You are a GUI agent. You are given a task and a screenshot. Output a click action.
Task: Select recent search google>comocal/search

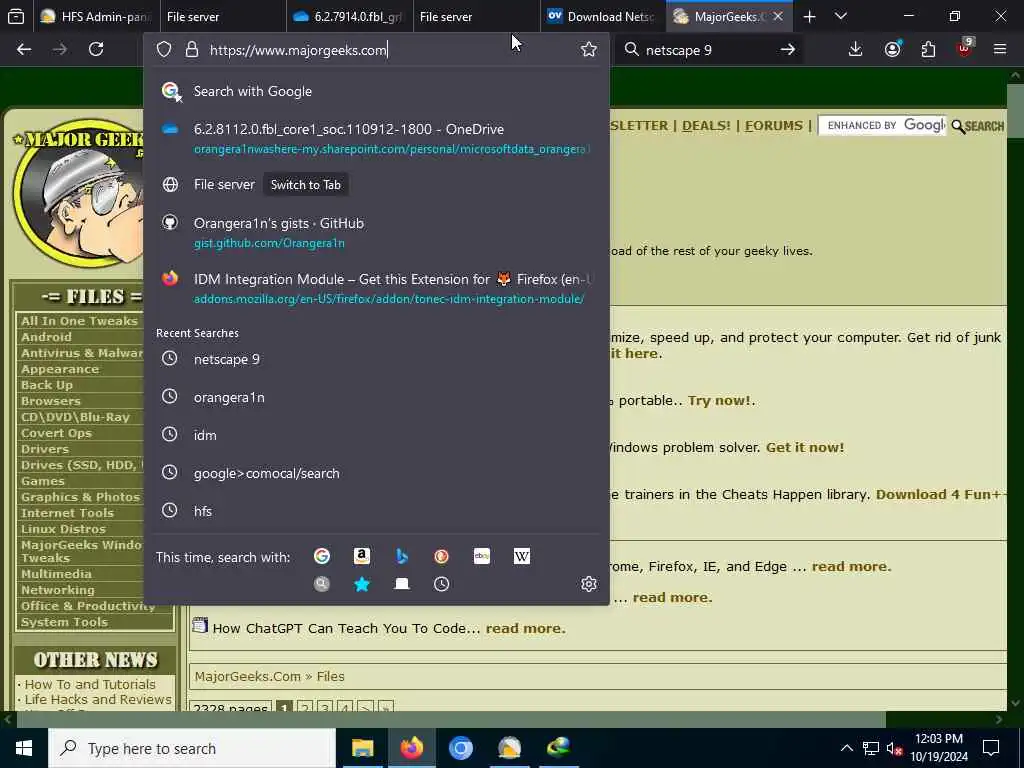pos(376,473)
